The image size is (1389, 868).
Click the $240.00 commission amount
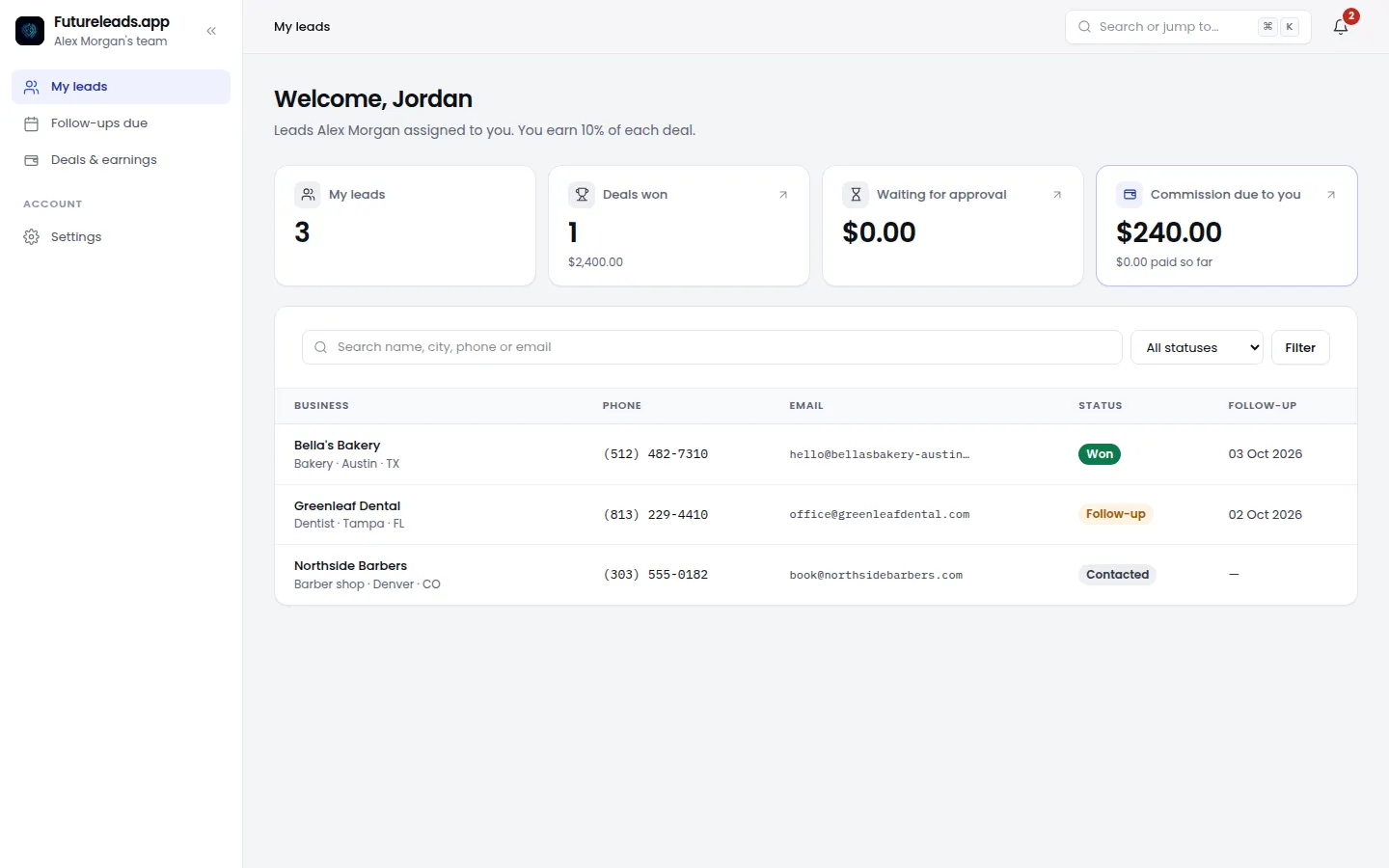(1169, 232)
